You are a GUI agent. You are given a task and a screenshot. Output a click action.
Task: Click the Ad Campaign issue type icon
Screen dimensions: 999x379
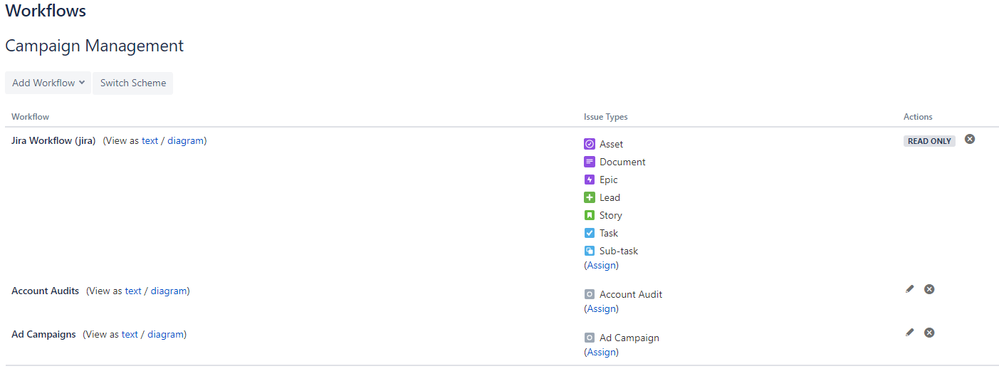(589, 338)
